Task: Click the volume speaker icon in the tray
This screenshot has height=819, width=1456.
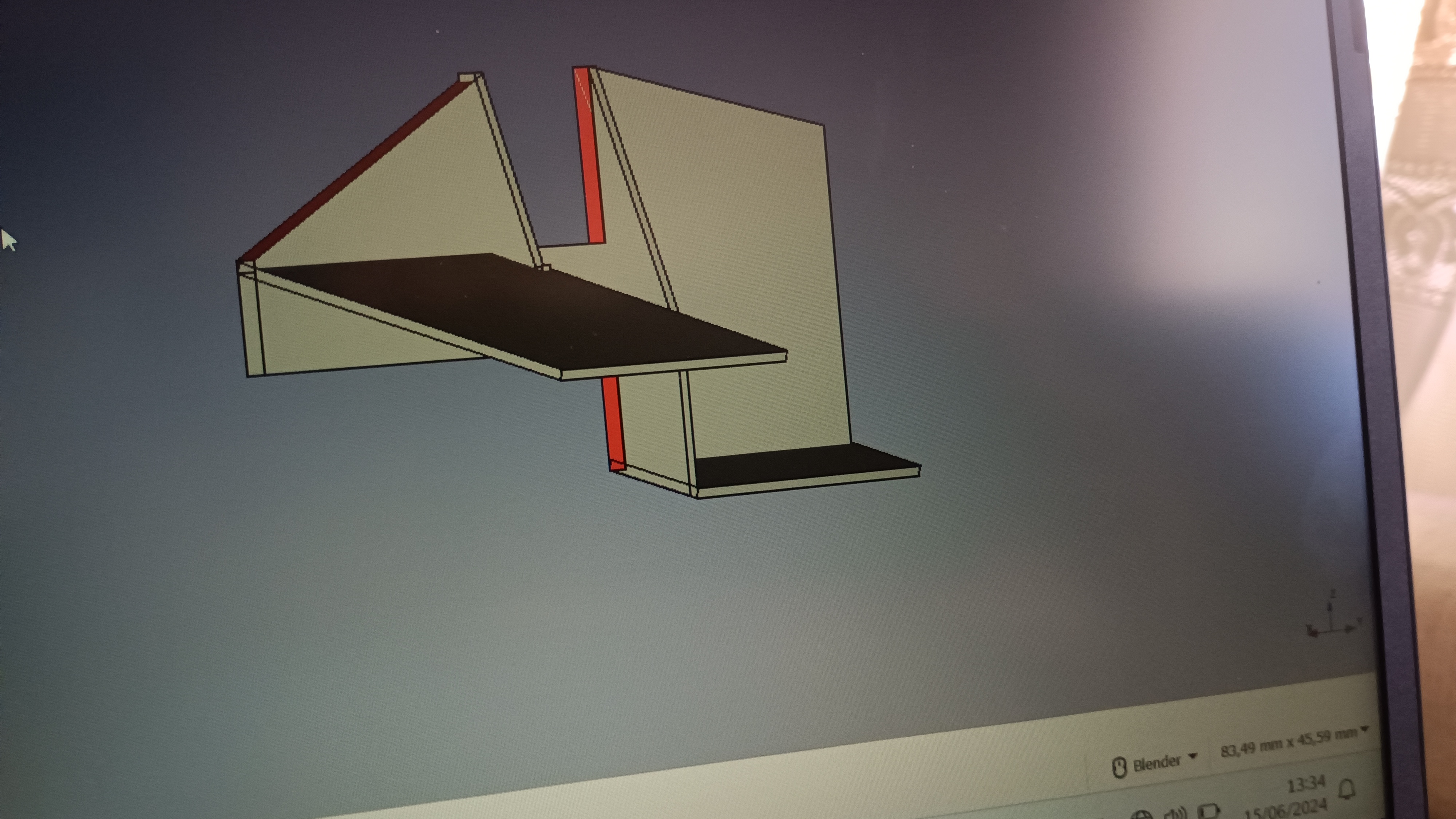Action: (x=1176, y=813)
